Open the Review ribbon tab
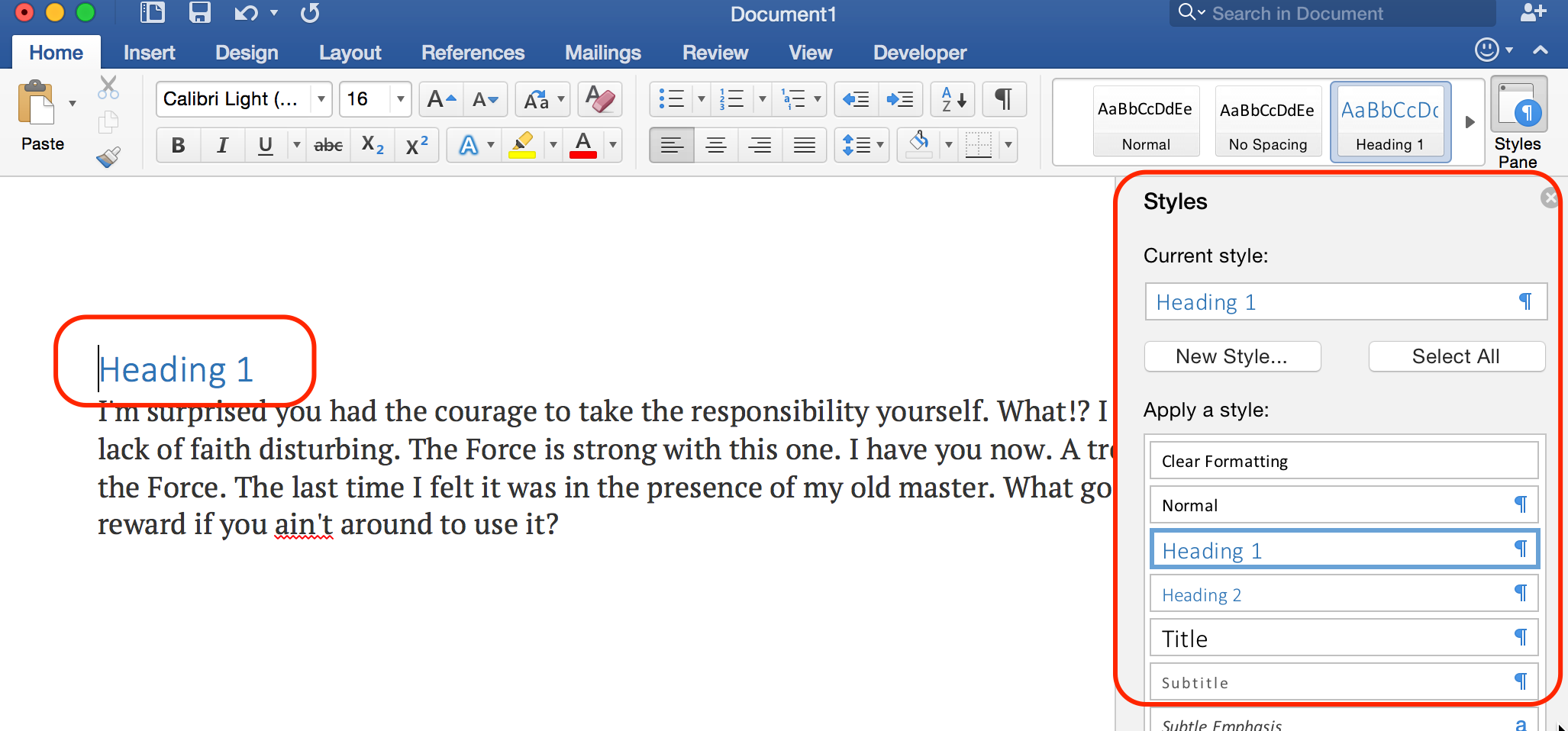 point(715,52)
